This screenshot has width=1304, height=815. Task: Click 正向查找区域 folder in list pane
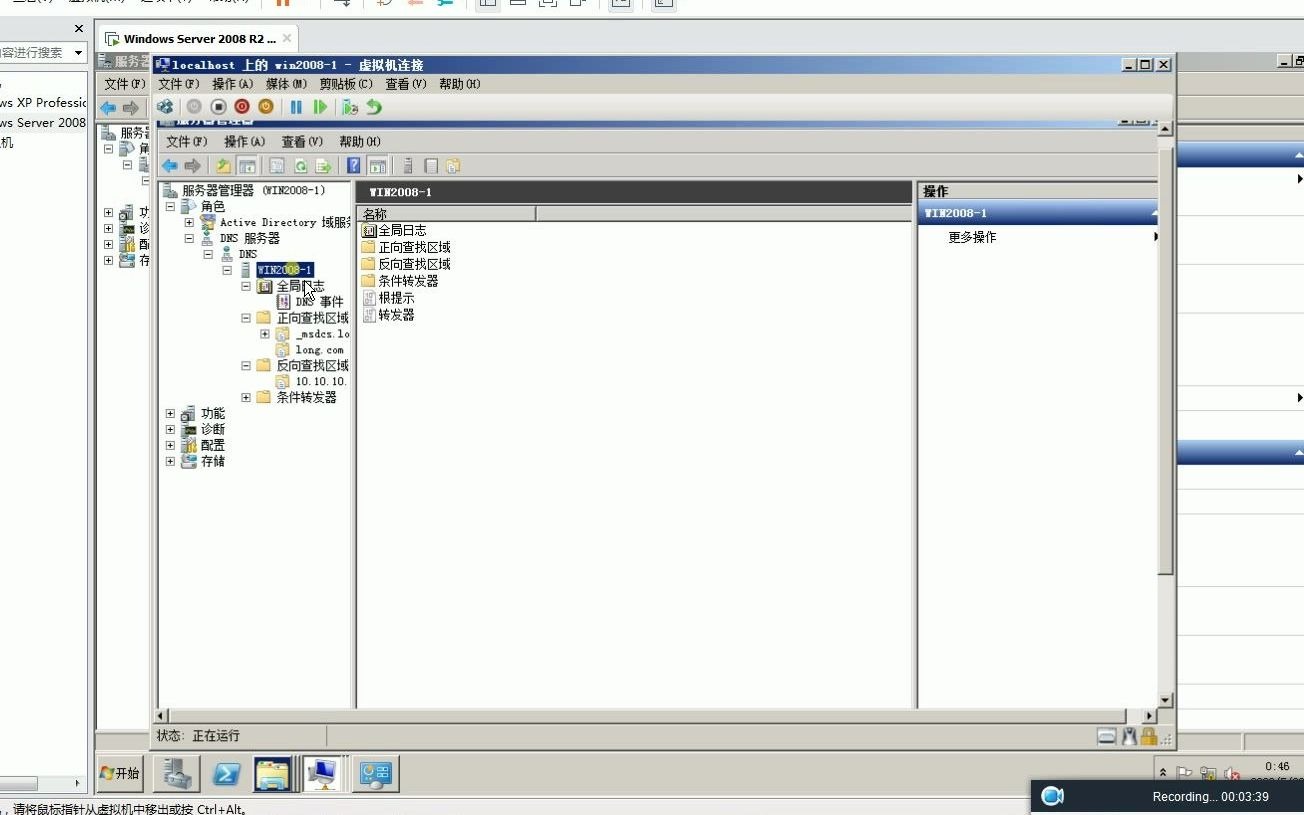414,247
